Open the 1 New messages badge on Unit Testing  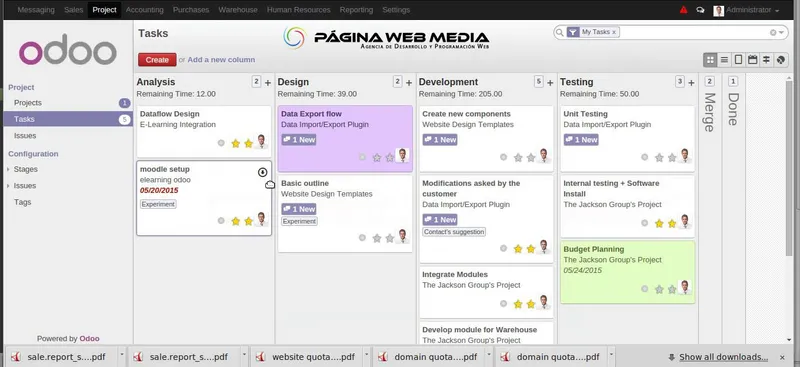581,140
